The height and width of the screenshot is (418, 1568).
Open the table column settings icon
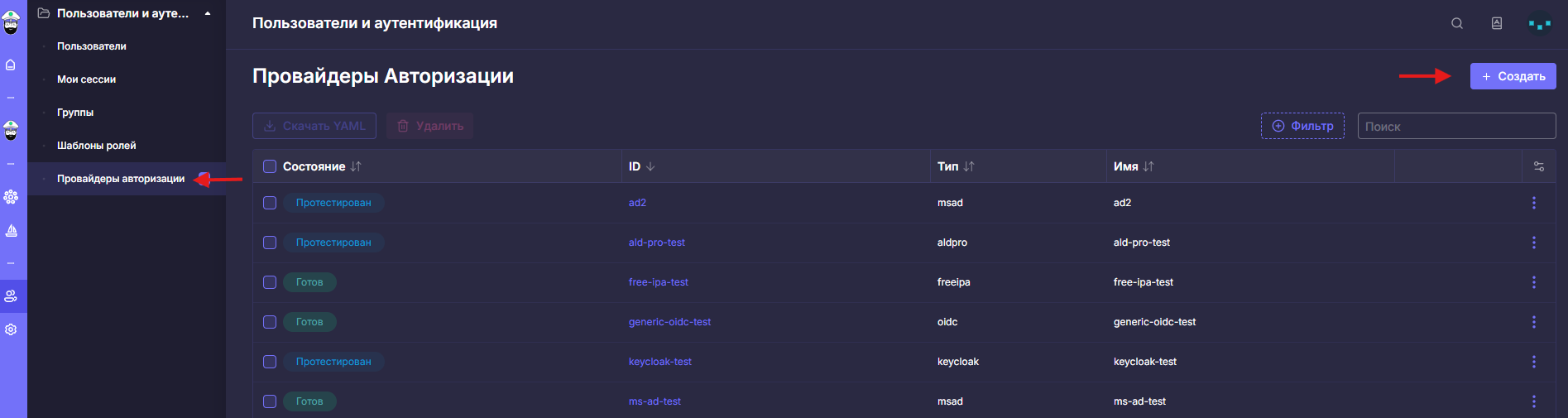click(1539, 166)
